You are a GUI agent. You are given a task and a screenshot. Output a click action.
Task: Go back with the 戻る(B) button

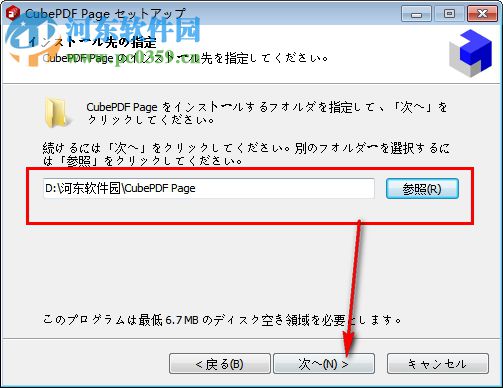tap(220, 364)
